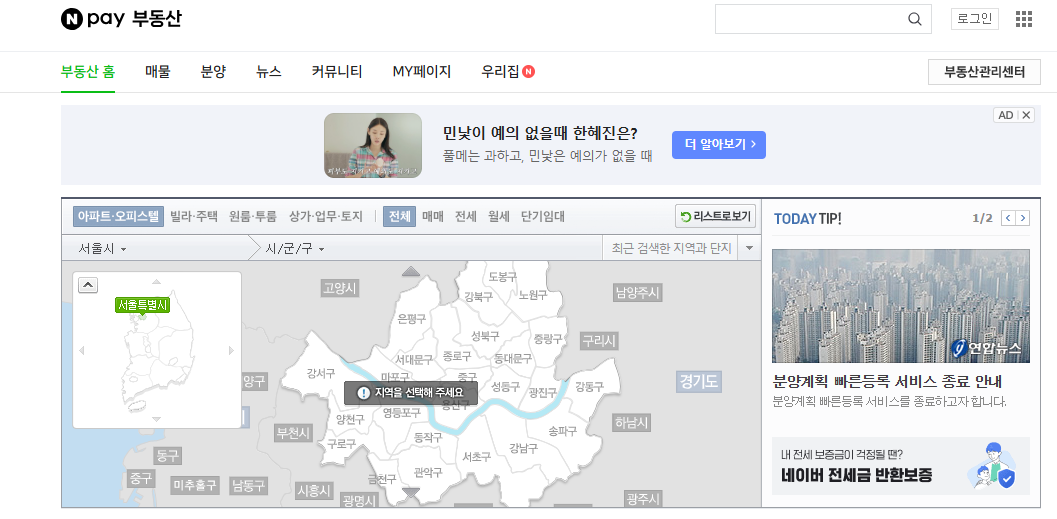Image resolution: width=1057 pixels, height=519 pixels.
Task: Select 관악구 on the map
Action: (427, 472)
